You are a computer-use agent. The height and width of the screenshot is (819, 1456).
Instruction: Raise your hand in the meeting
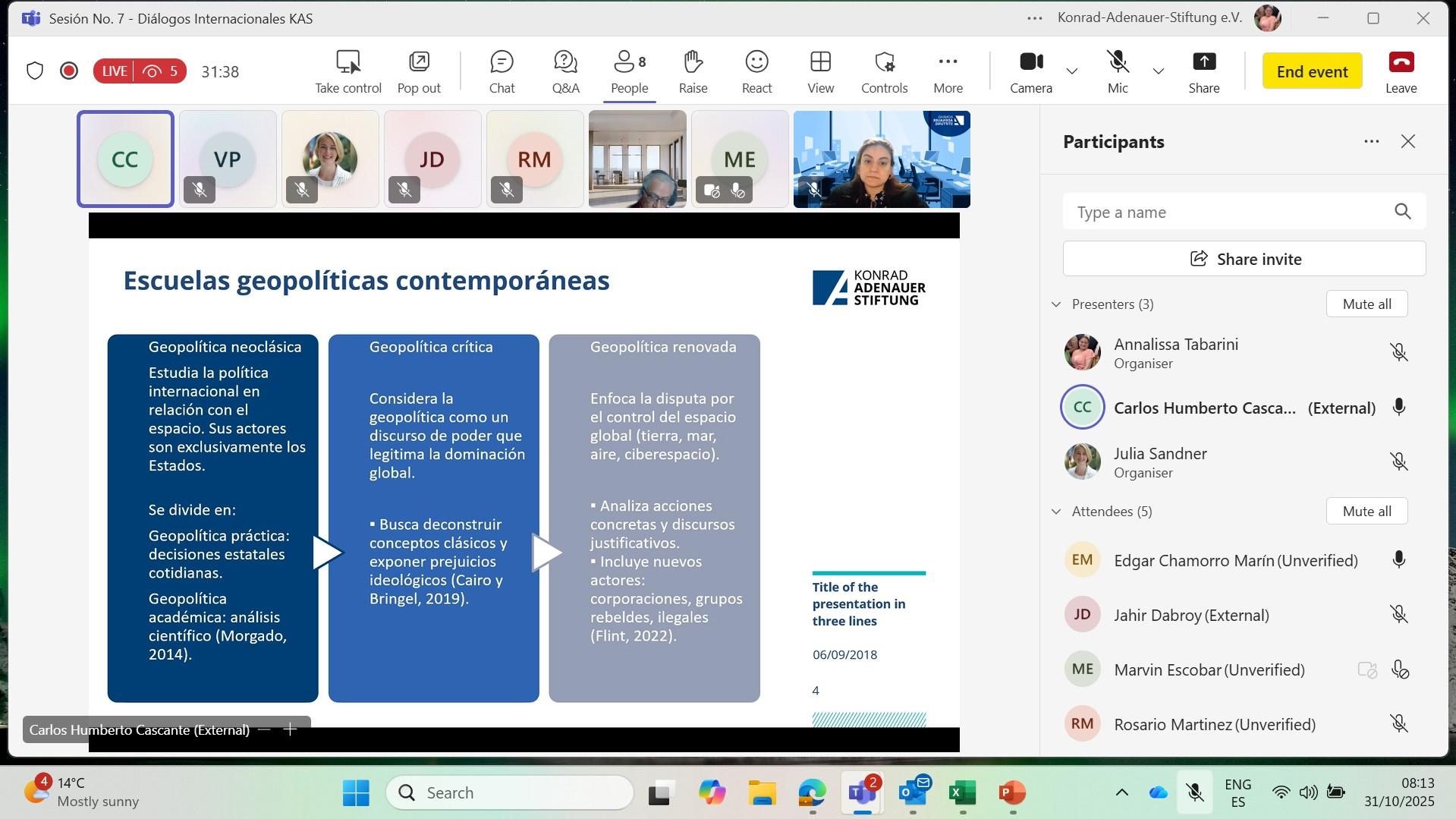pos(692,71)
